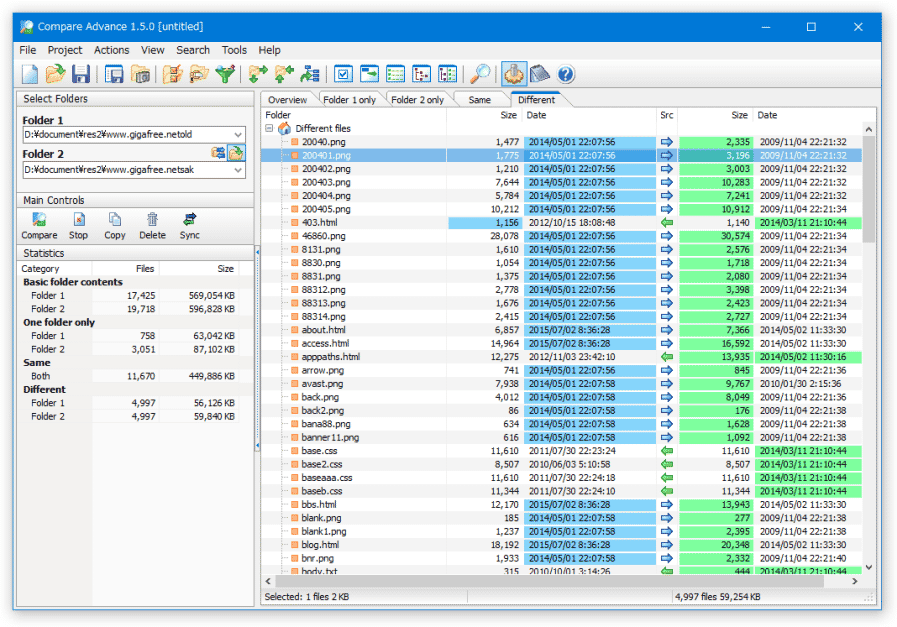Open the View menu
Image resolution: width=897 pixels, height=627 pixels.
tap(153, 50)
